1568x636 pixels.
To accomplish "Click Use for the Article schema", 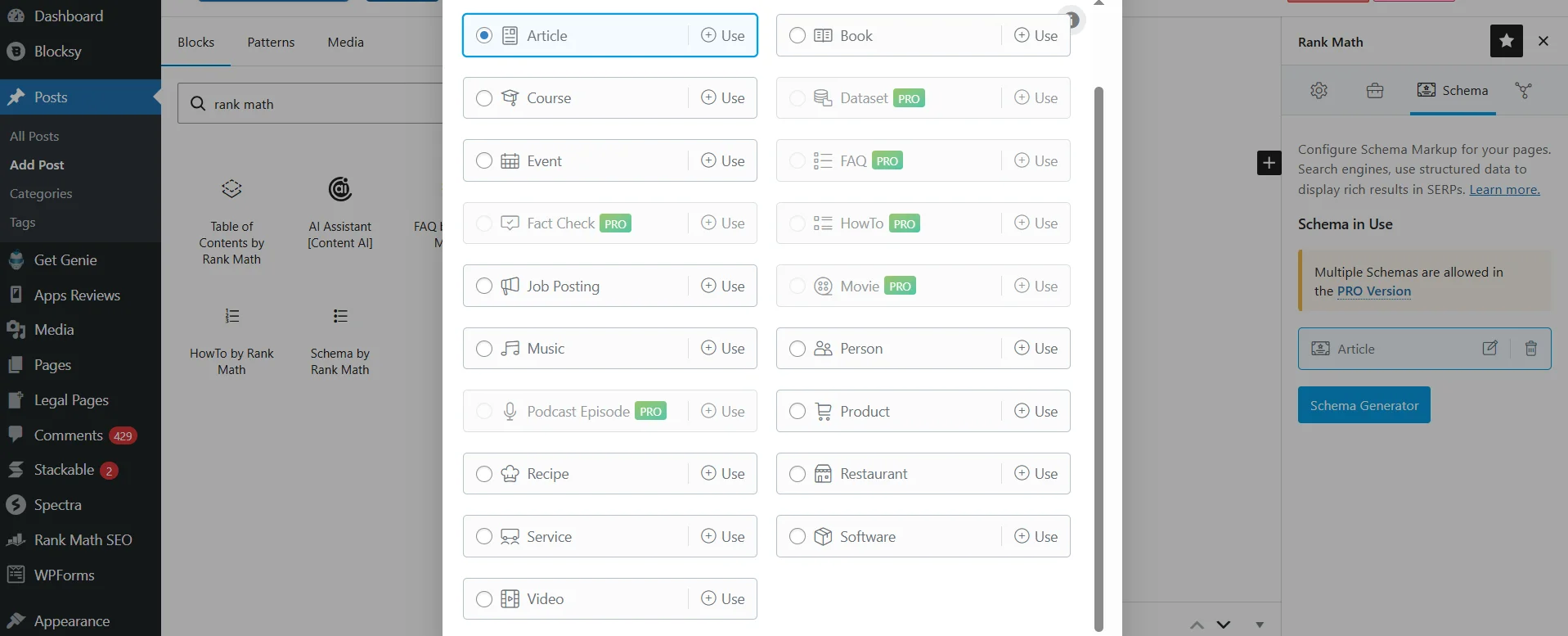I will coord(723,35).
